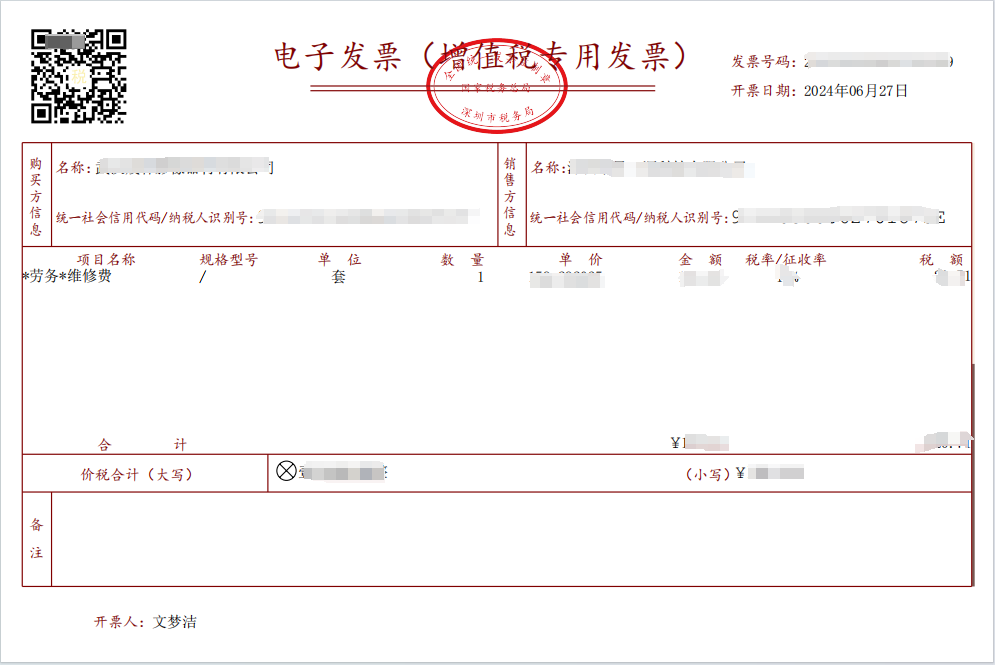Click the 金额 column header
The width and height of the screenshot is (995, 665).
click(x=701, y=260)
